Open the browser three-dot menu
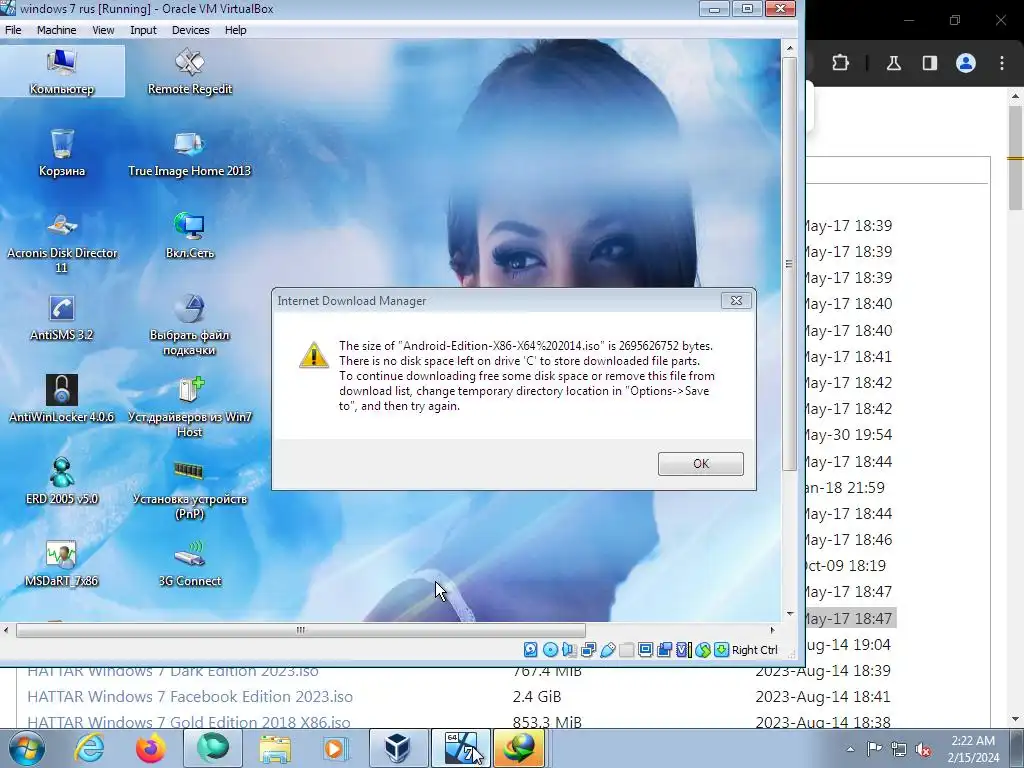This screenshot has width=1024, height=768. click(1002, 63)
